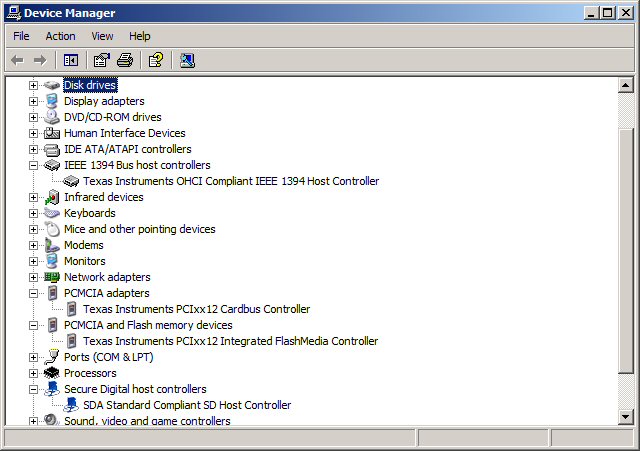Expand the Network adapters node
Image resolution: width=640 pixels, height=451 pixels.
coord(33,278)
